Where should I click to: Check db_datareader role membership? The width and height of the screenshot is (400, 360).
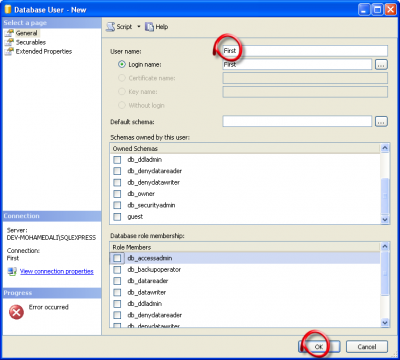click(x=117, y=281)
